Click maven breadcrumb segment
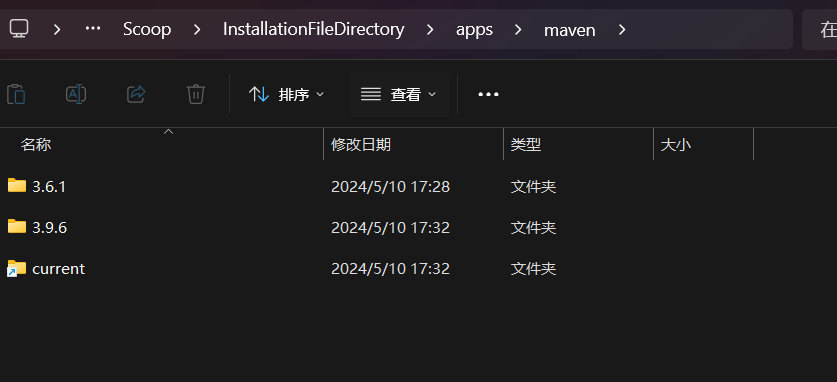This screenshot has width=837, height=382. [x=570, y=30]
